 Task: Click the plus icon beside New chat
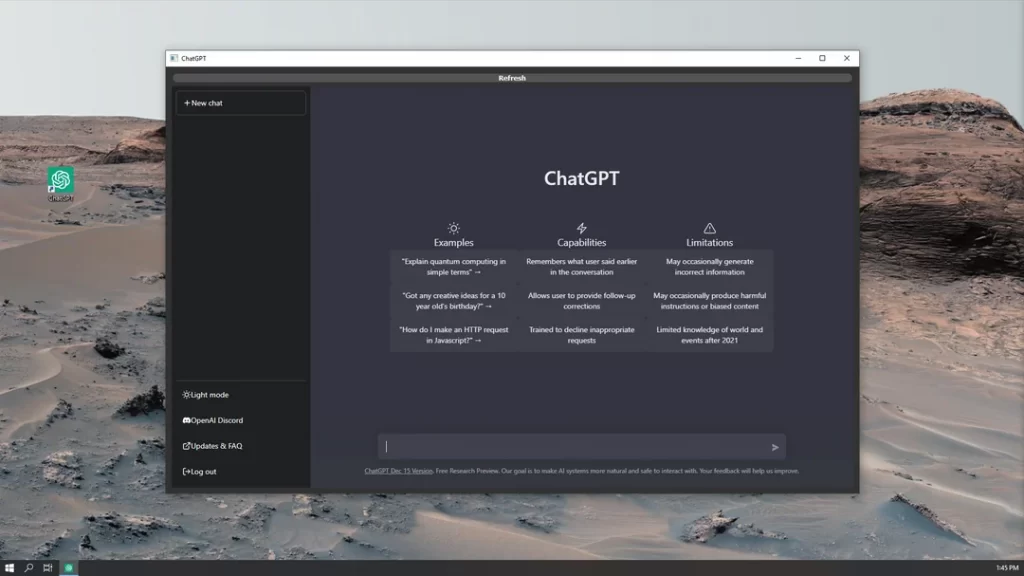tap(187, 103)
